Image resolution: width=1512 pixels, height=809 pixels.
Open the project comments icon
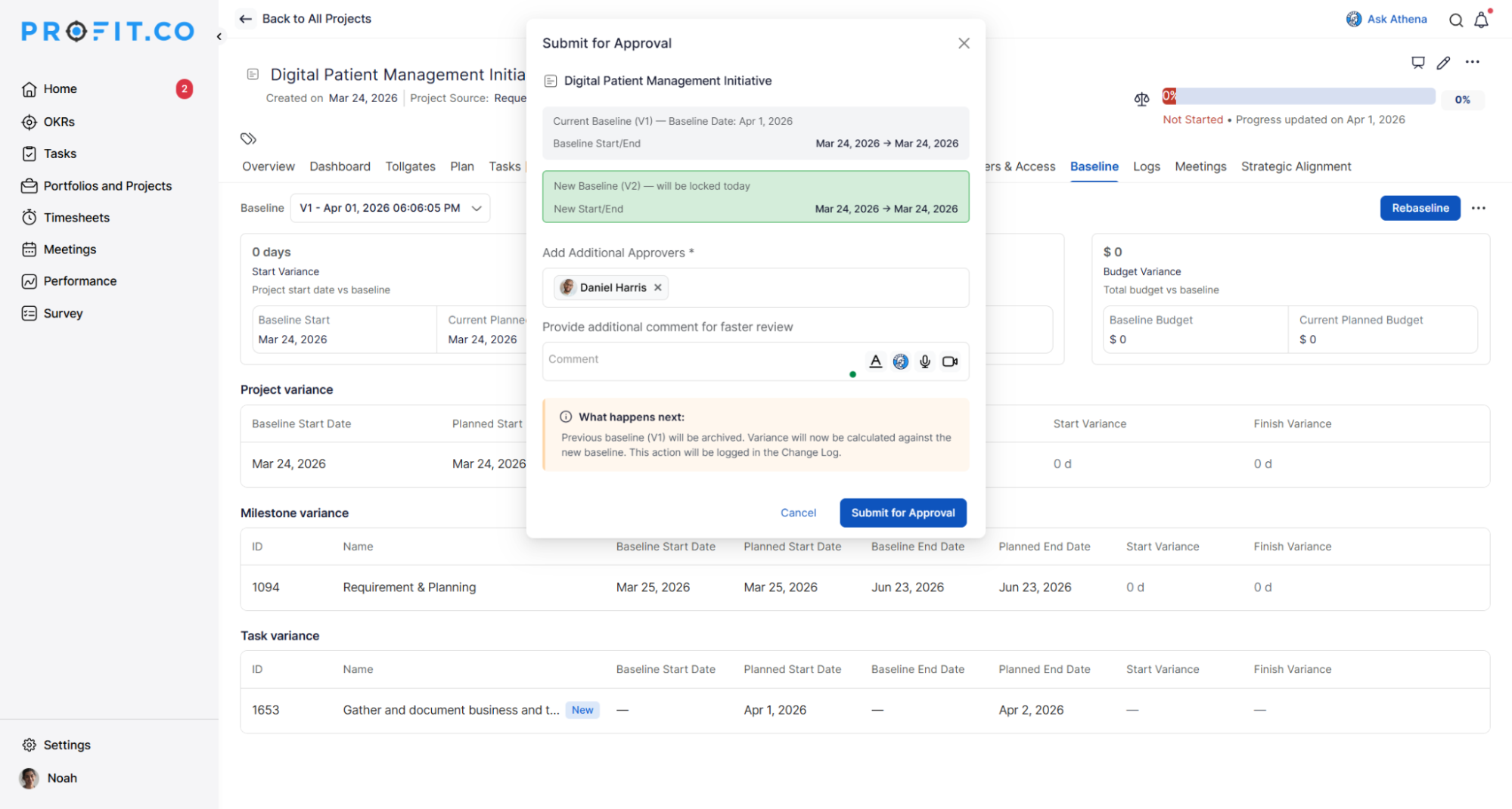coord(1417,63)
